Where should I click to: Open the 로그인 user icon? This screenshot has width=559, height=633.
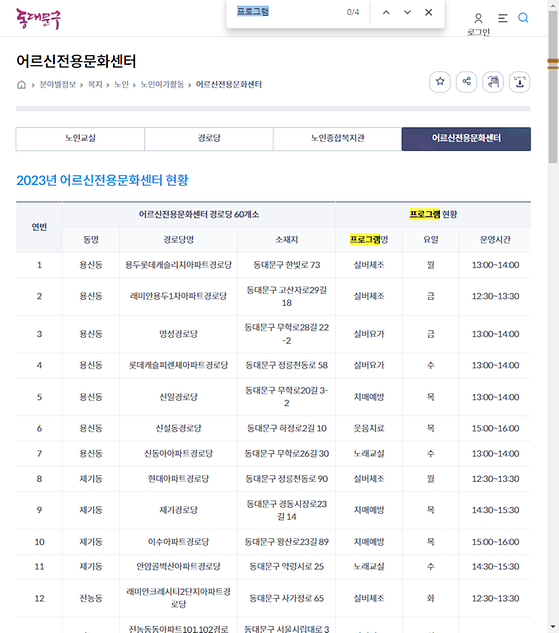tap(478, 19)
